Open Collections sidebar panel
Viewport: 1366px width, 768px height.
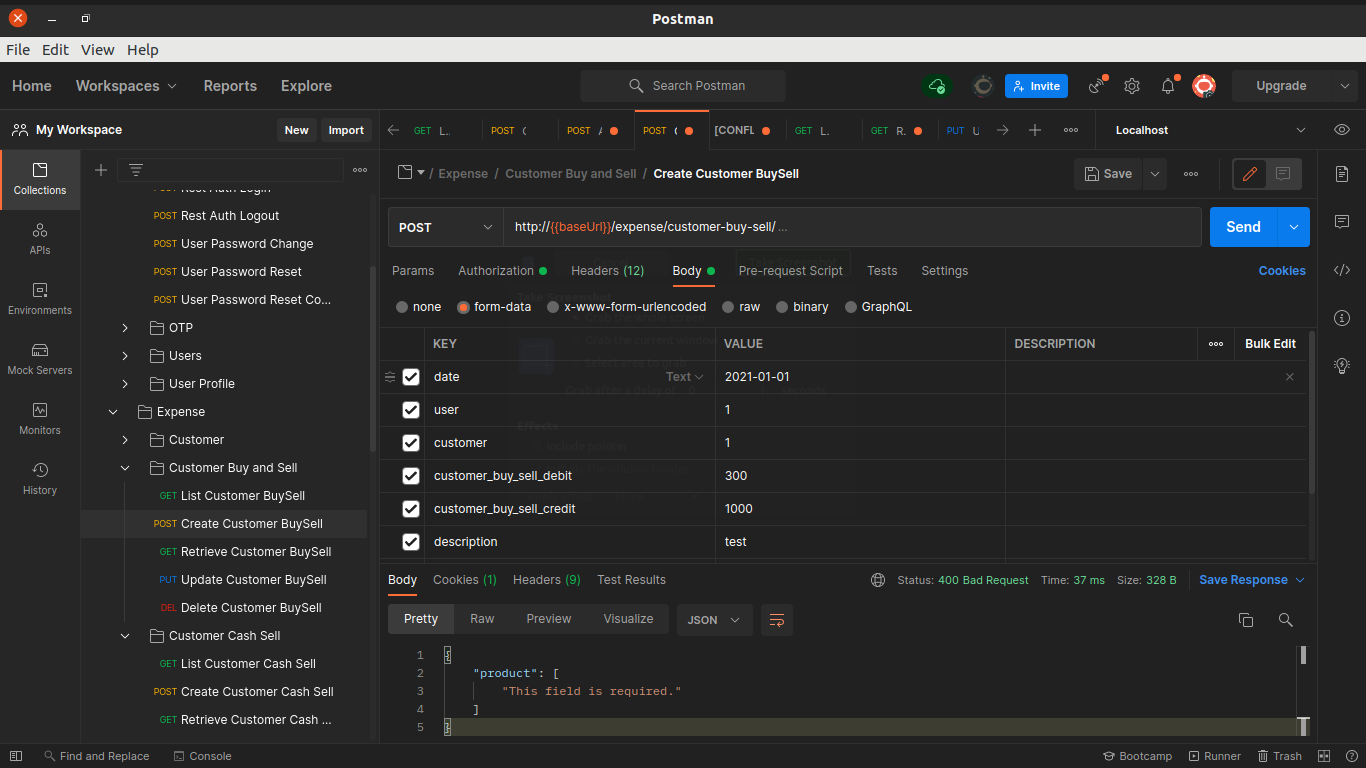40,179
